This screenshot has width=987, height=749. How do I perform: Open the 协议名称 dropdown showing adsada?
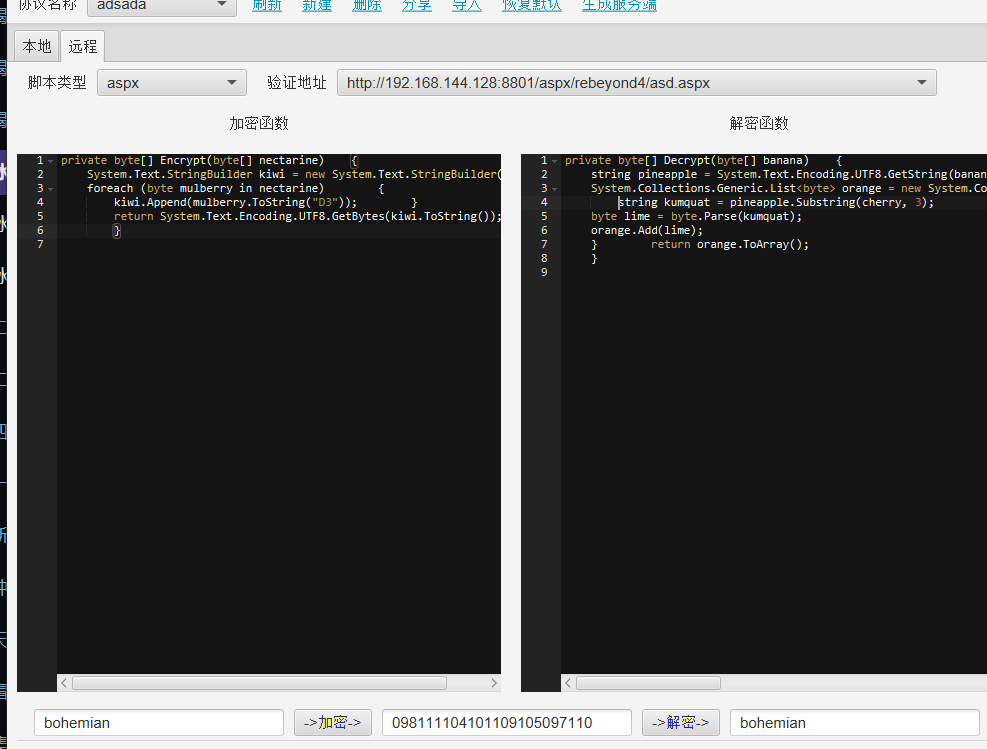162,5
